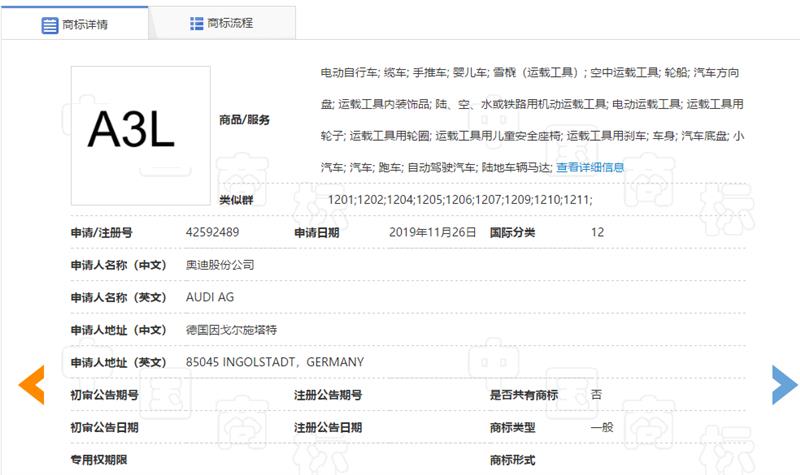The image size is (800, 475).
Task: Click the 商标形式 label
Action: [512, 460]
